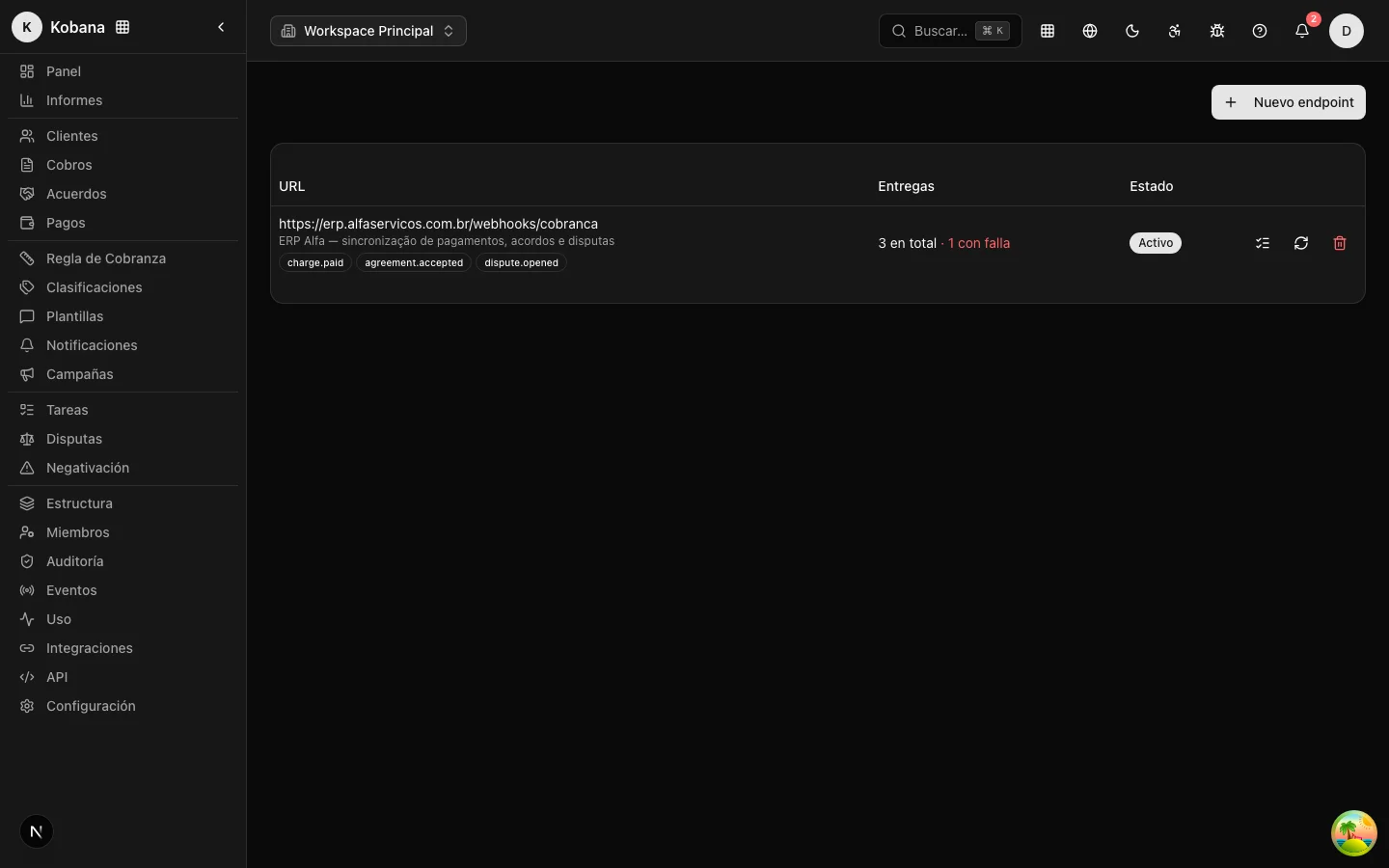This screenshot has width=1389, height=868.
Task: Click the '3 en total' deliveries text
Action: 907,243
